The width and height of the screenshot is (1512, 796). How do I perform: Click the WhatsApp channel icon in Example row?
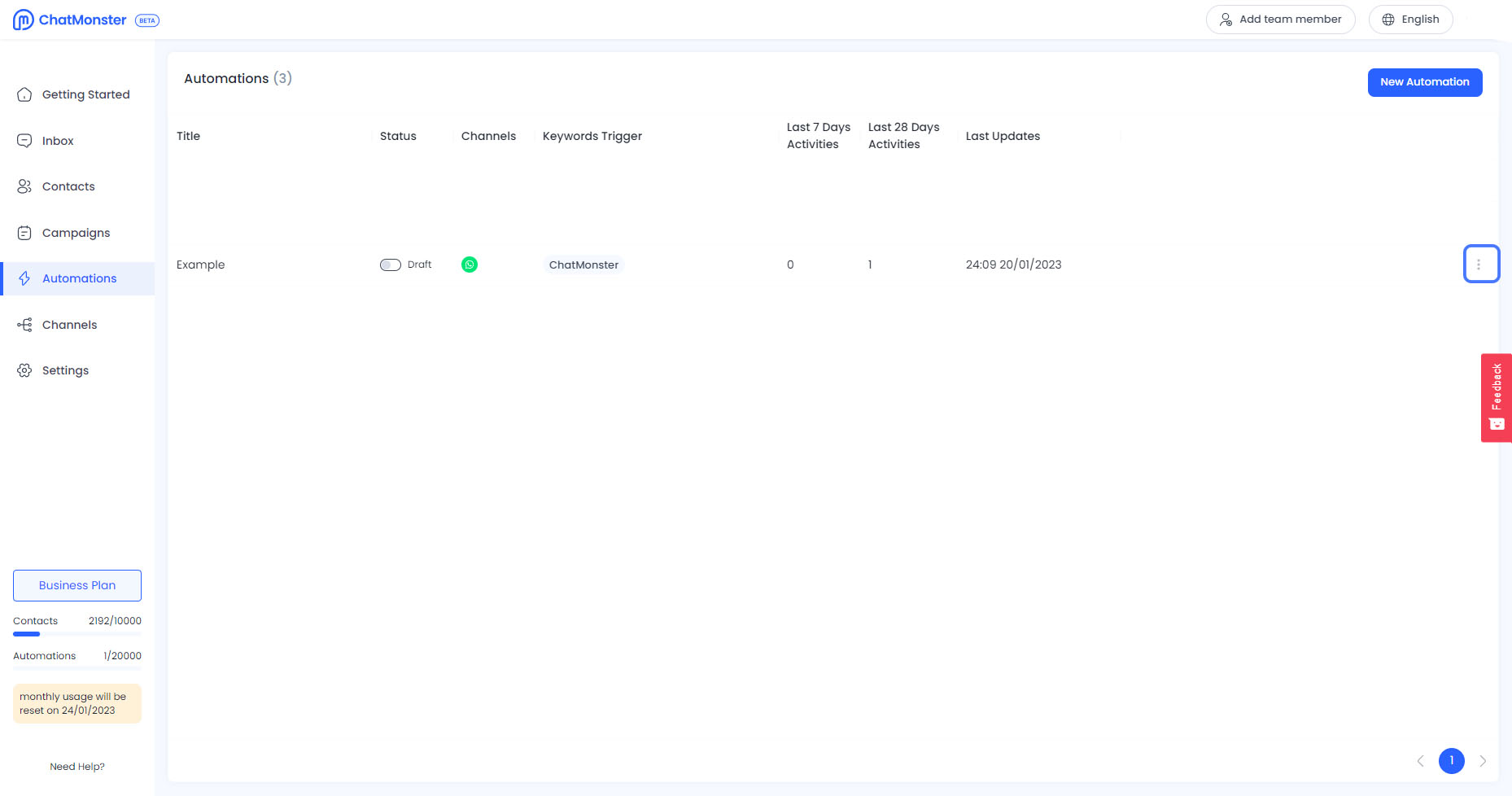(470, 265)
